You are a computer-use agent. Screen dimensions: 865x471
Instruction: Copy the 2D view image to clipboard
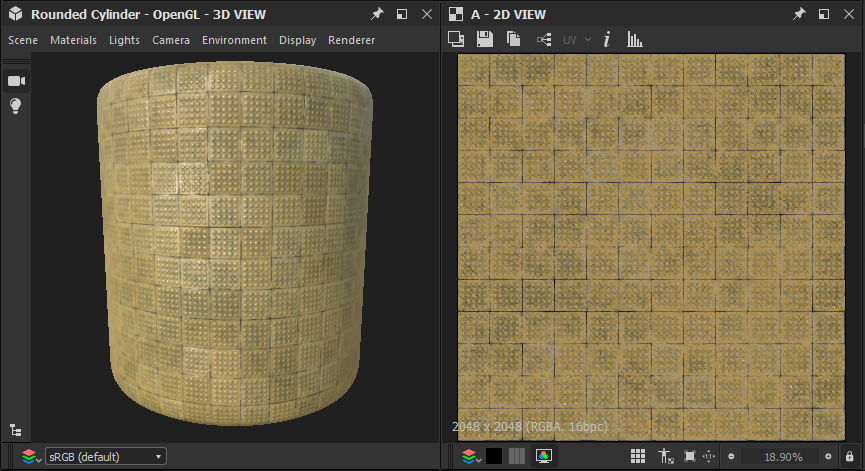coord(514,40)
